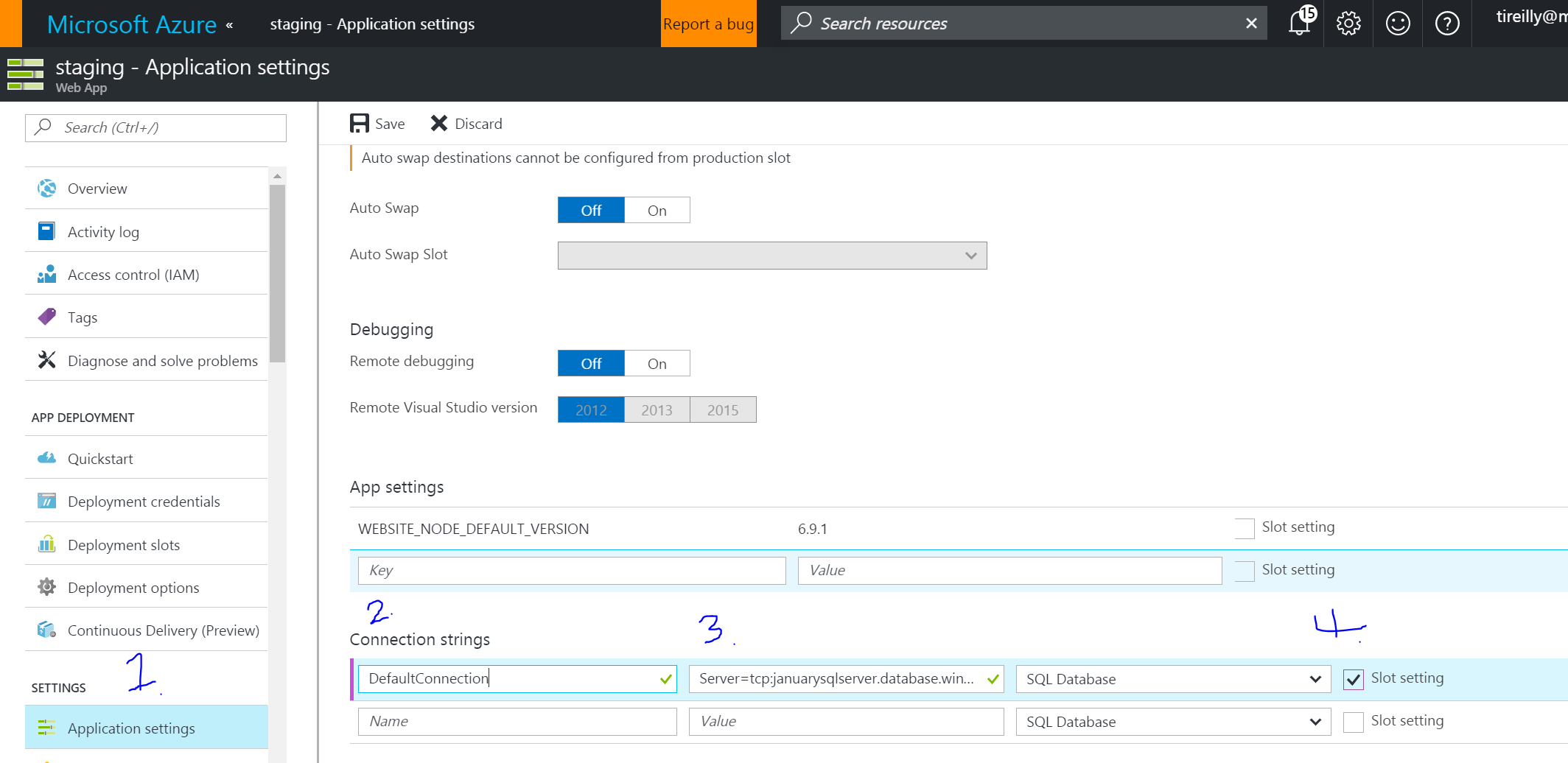
Task: Check Slot setting for empty connection string row
Action: (x=1354, y=722)
